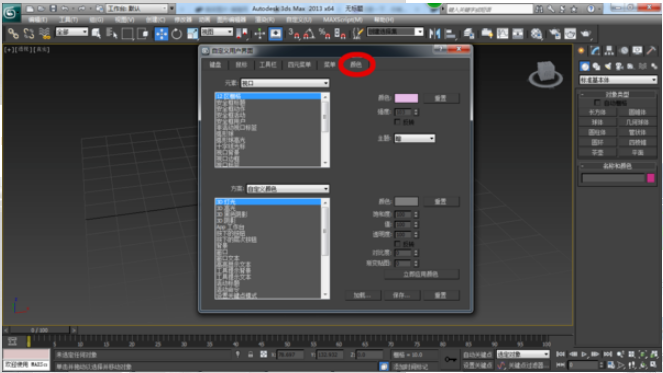Open the 主题 dropdown in the dialog
The height and width of the screenshot is (373, 663).
point(414,138)
